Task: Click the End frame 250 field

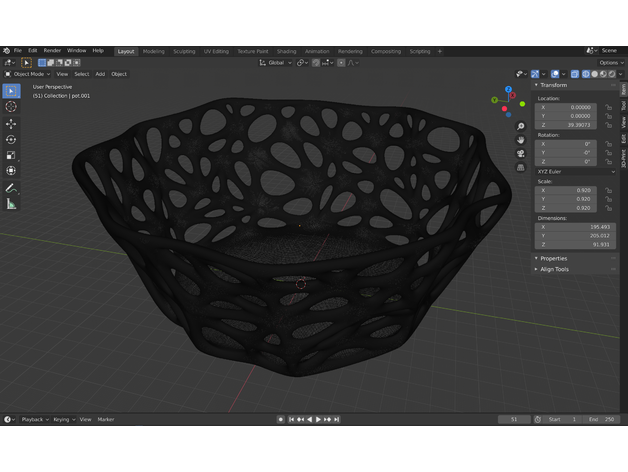Action: [x=602, y=420]
